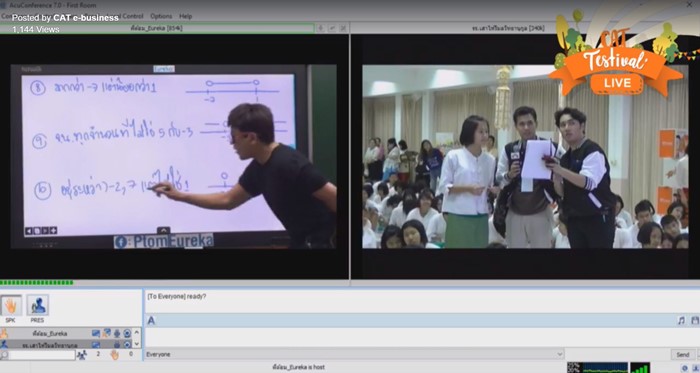Select the second participant row in list

point(66,344)
